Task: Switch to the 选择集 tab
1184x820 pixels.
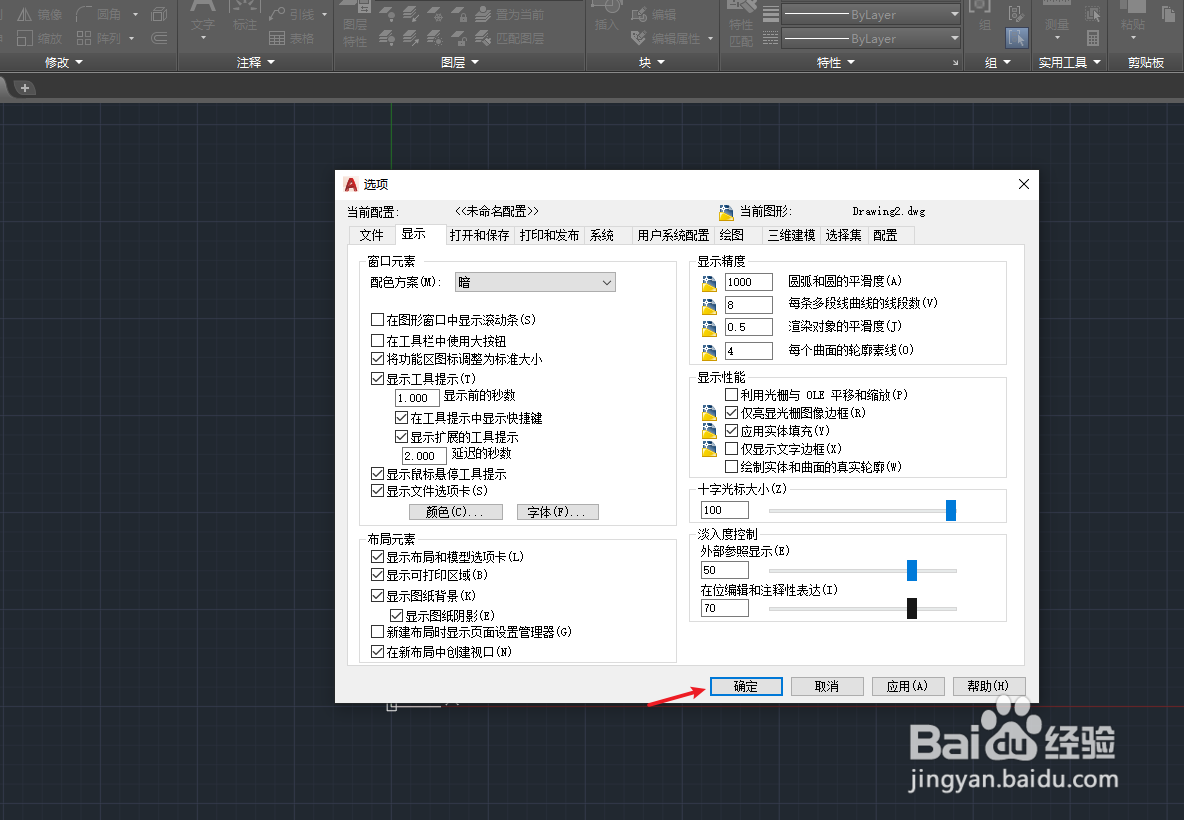Action: point(843,236)
